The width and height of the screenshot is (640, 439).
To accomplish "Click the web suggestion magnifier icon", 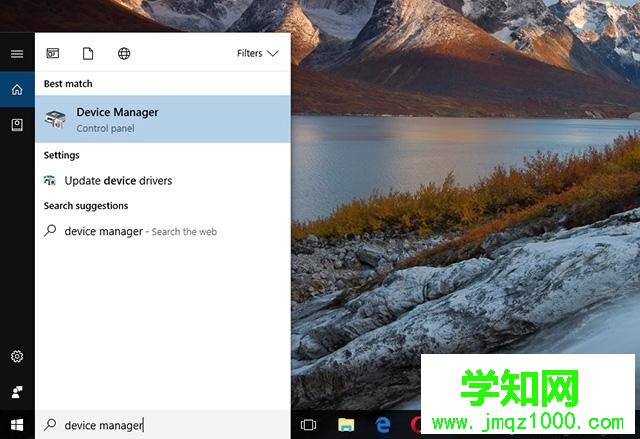I will 50,231.
